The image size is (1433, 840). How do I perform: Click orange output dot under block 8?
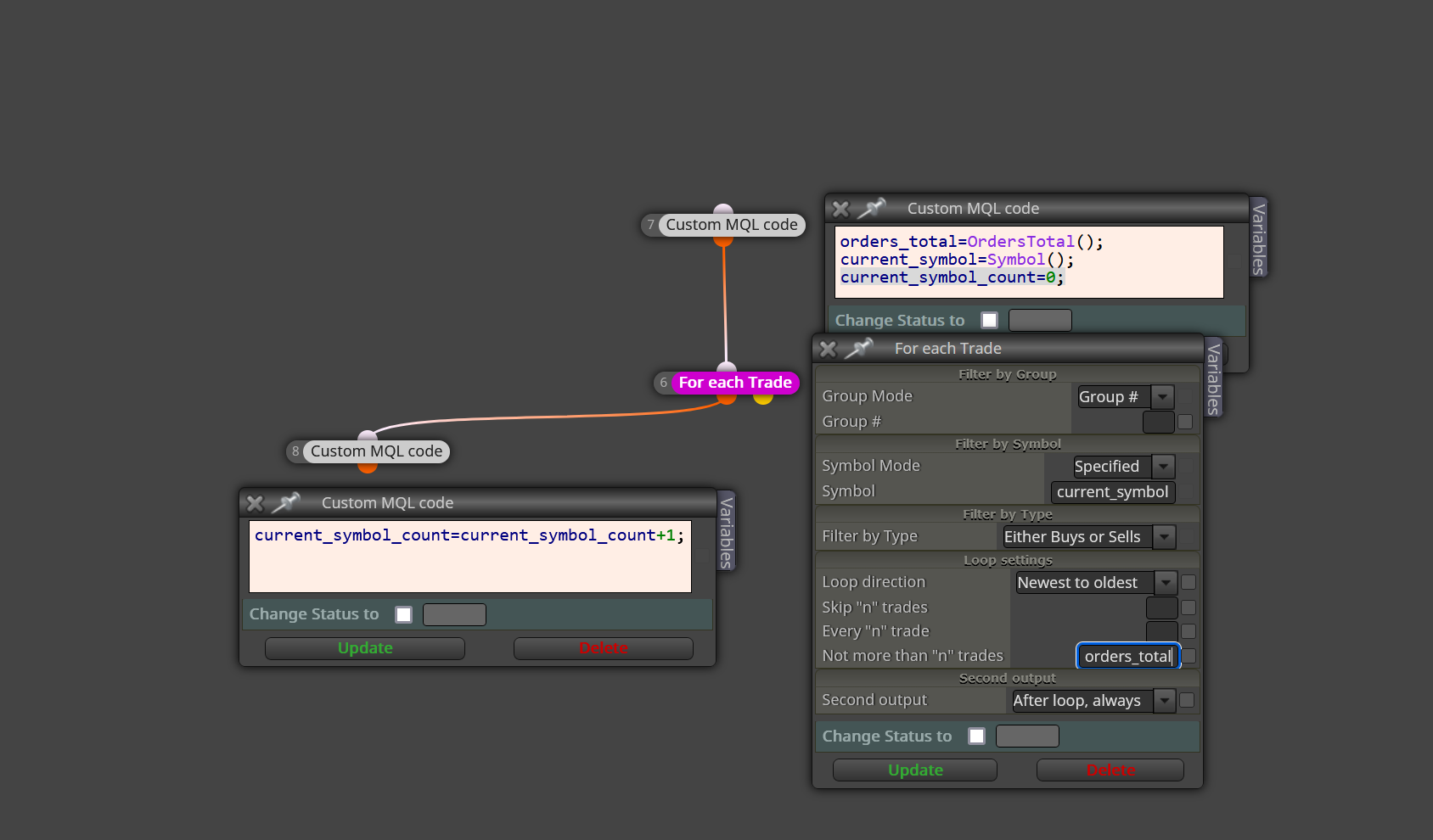point(368,467)
